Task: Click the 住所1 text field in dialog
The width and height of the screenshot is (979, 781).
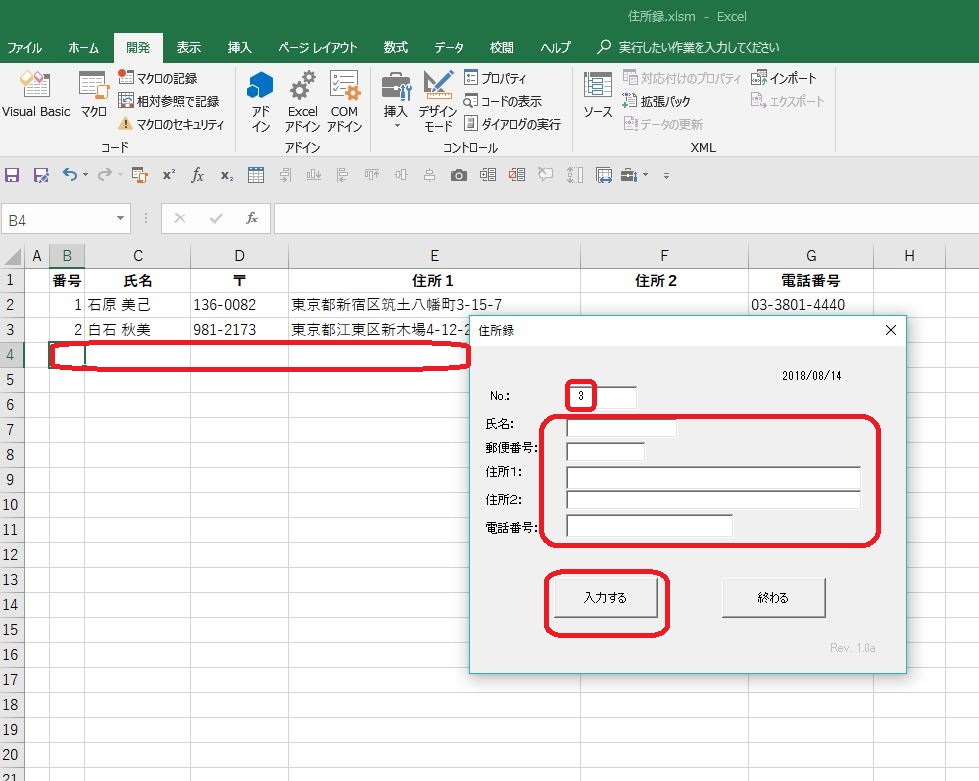Action: 713,478
